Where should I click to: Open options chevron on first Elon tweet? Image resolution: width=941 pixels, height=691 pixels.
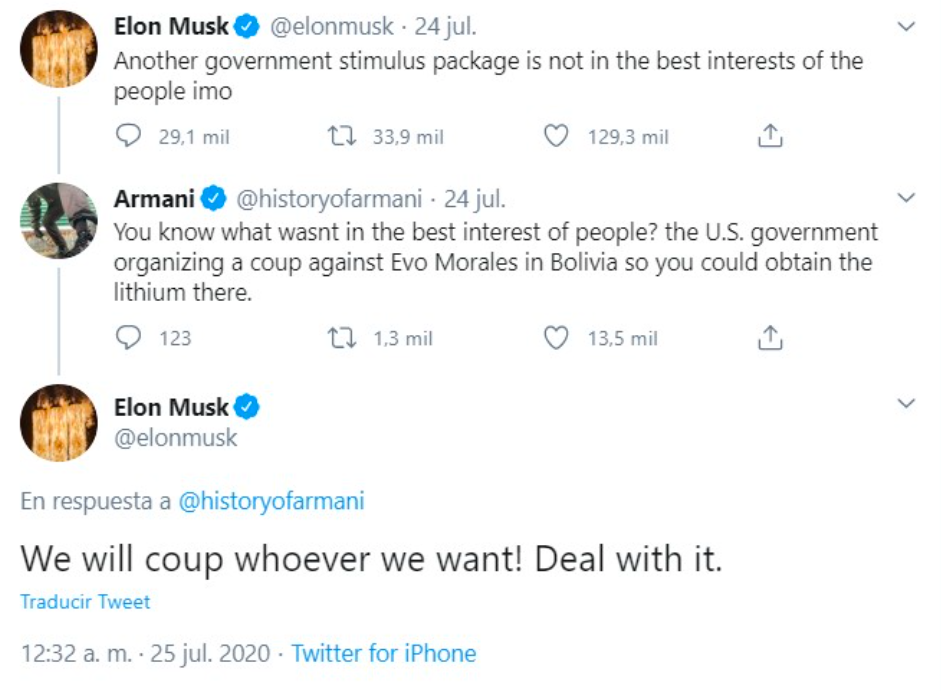906,27
